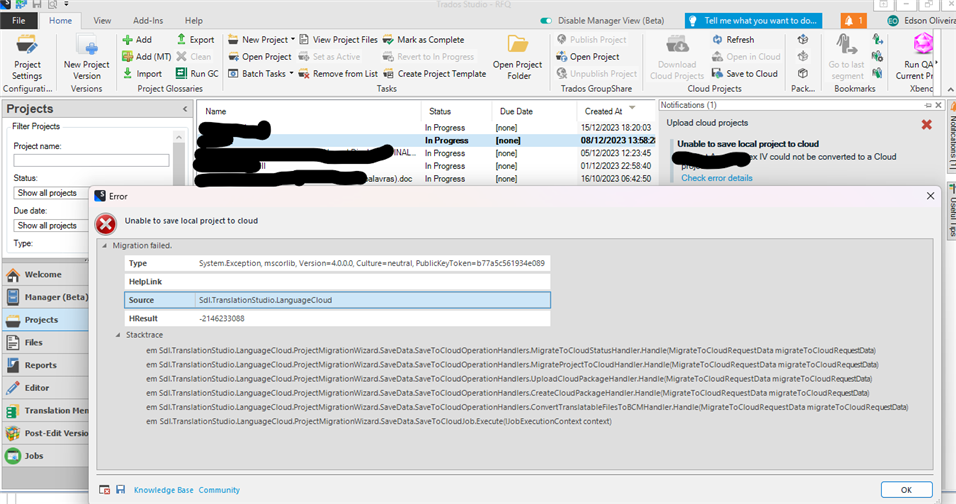This screenshot has height=504, width=956.
Task: Mark project as Complete
Action: (424, 40)
